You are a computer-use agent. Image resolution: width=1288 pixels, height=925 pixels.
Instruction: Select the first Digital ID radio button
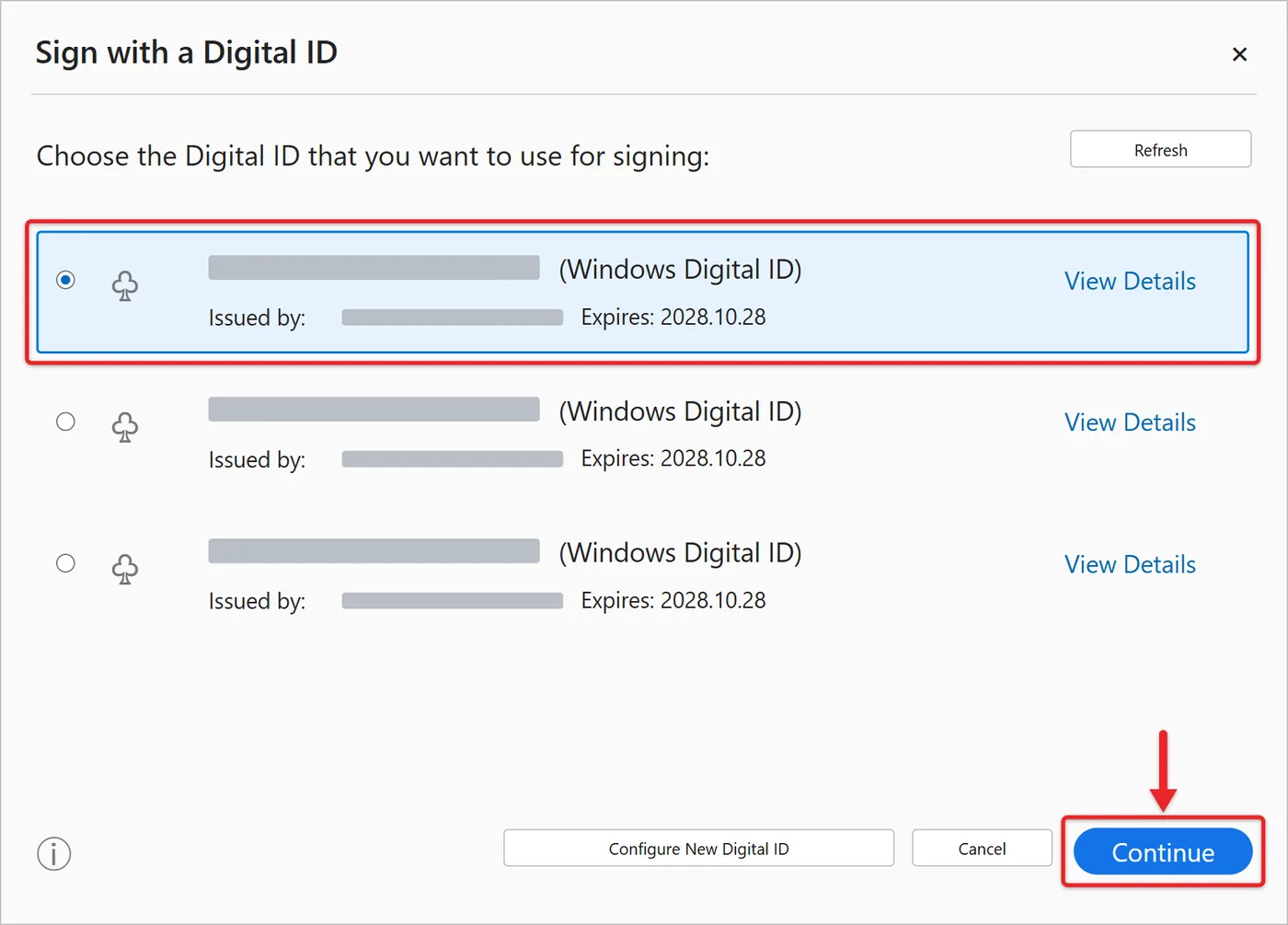point(65,279)
